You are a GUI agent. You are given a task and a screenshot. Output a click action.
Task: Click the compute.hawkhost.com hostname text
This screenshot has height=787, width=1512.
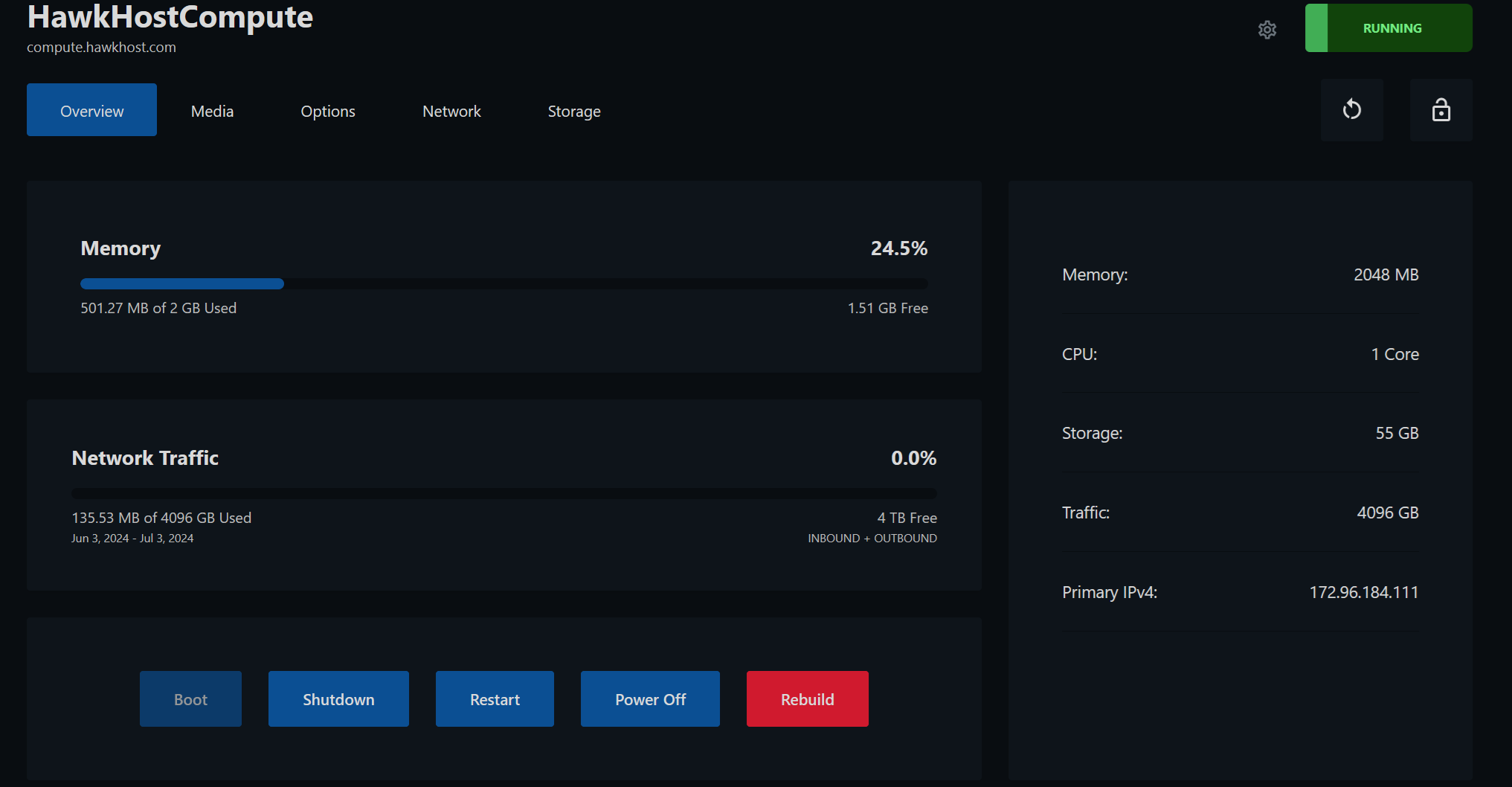[101, 47]
